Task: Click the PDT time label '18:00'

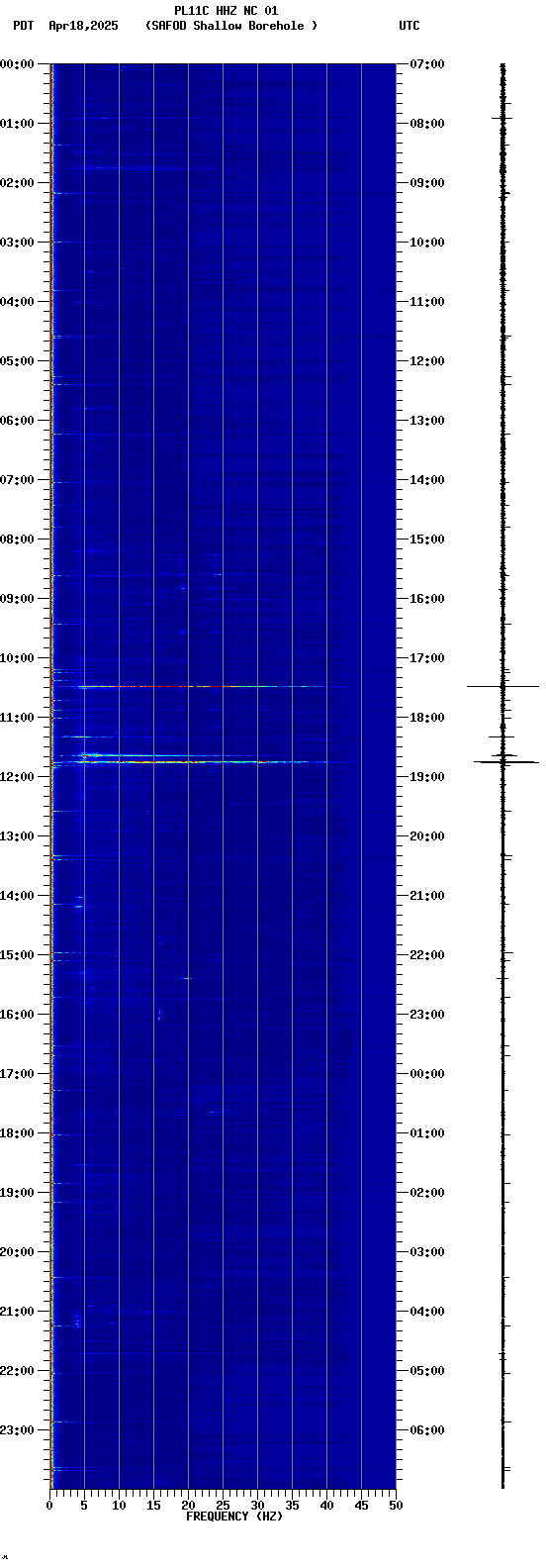Action: [x=17, y=1133]
